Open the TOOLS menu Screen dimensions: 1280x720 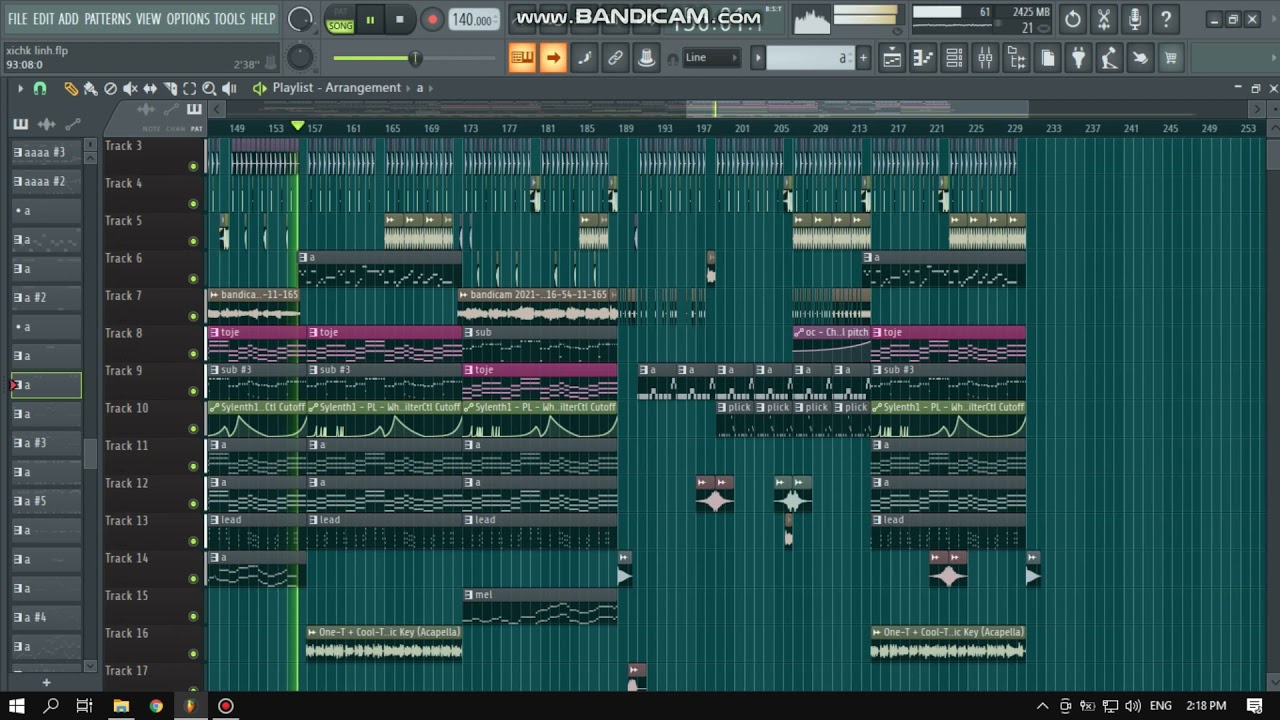229,19
